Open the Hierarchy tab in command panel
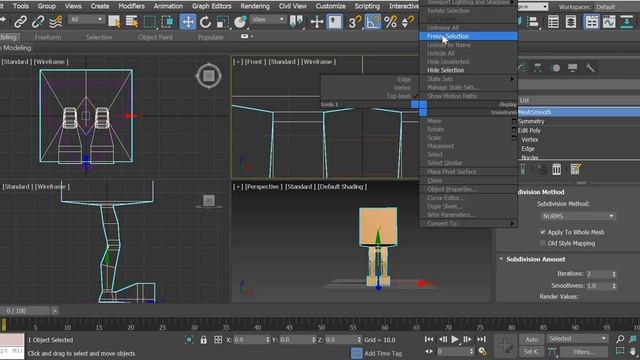This screenshot has height=360, width=640. point(538,68)
